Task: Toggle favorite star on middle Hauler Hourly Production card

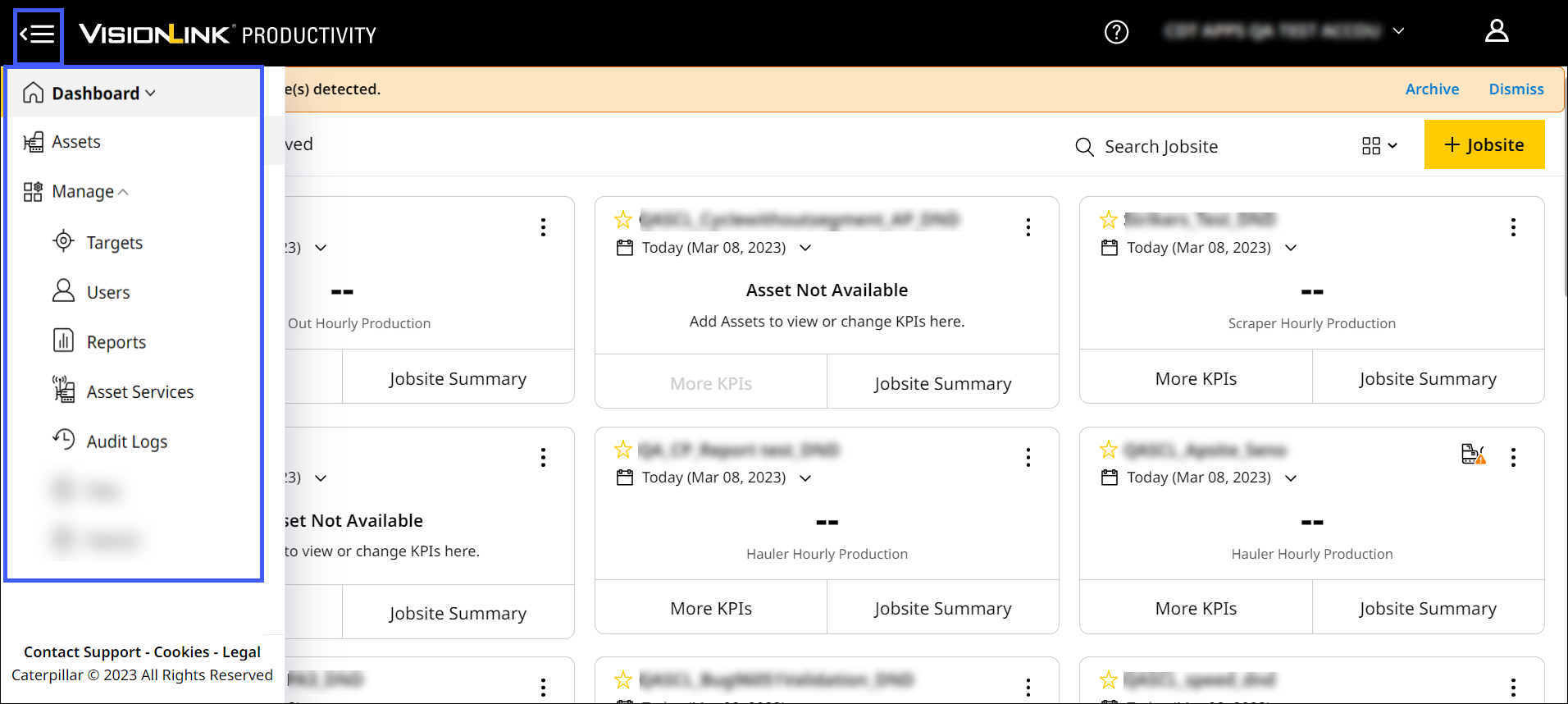Action: pyautogui.click(x=623, y=450)
